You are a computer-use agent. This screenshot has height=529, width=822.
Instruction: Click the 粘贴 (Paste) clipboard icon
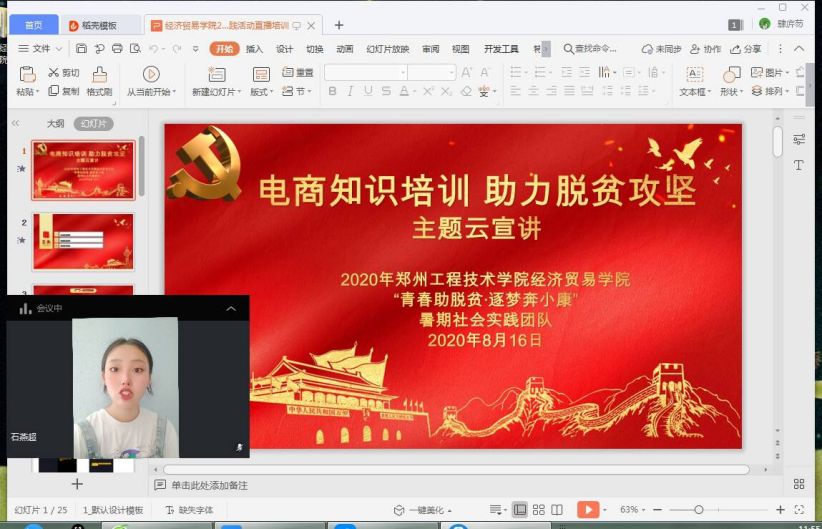coord(27,74)
